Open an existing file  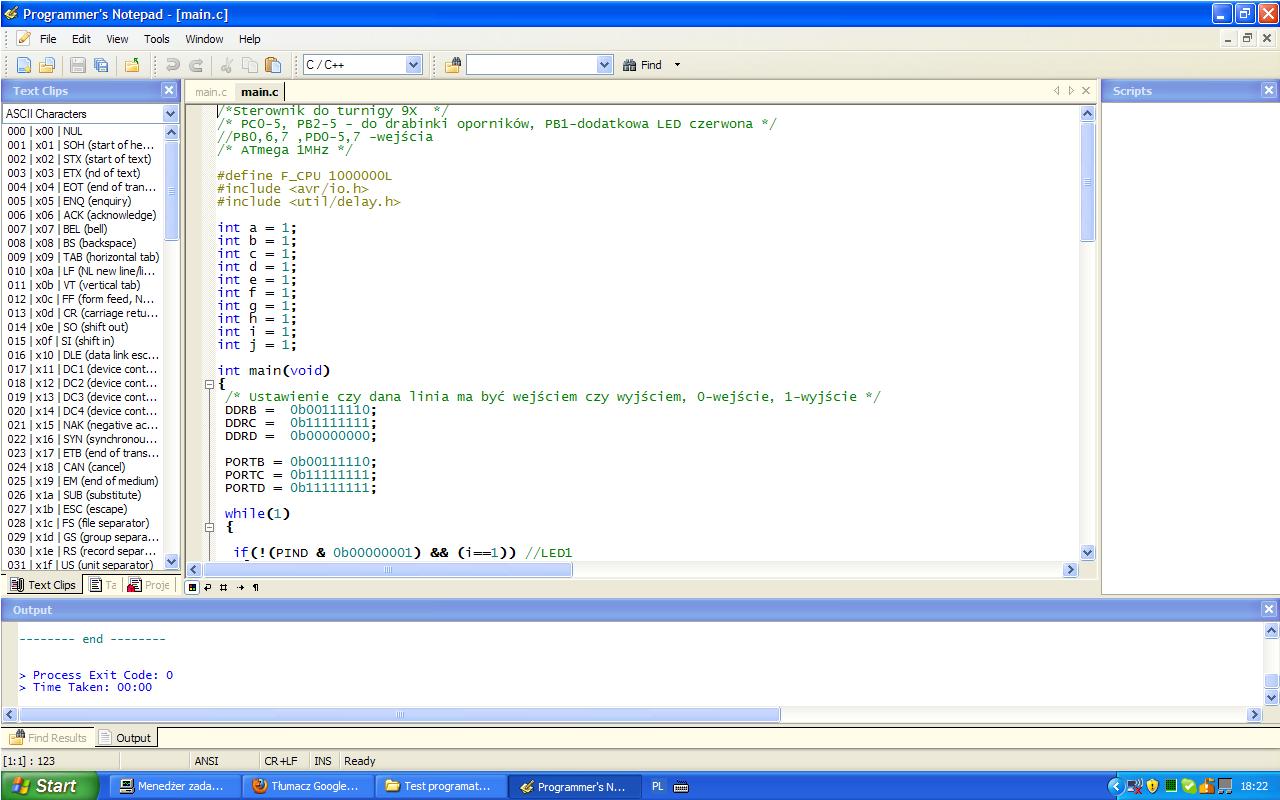[46, 64]
